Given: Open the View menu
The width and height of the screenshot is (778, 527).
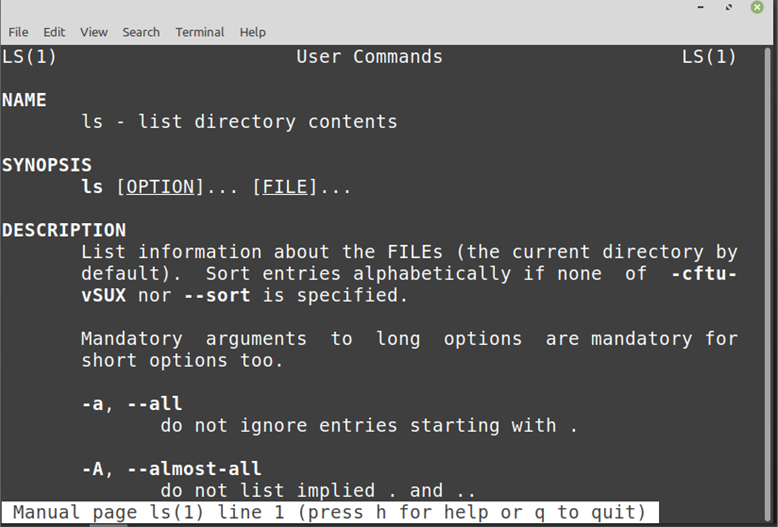Looking at the screenshot, I should tap(94, 32).
